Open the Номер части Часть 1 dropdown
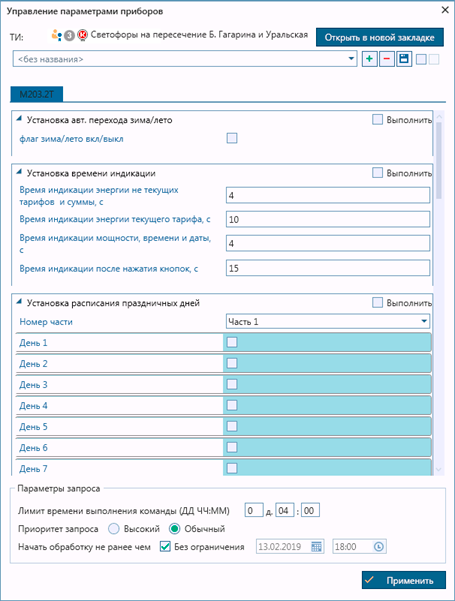The height and width of the screenshot is (601, 455). [x=328, y=321]
